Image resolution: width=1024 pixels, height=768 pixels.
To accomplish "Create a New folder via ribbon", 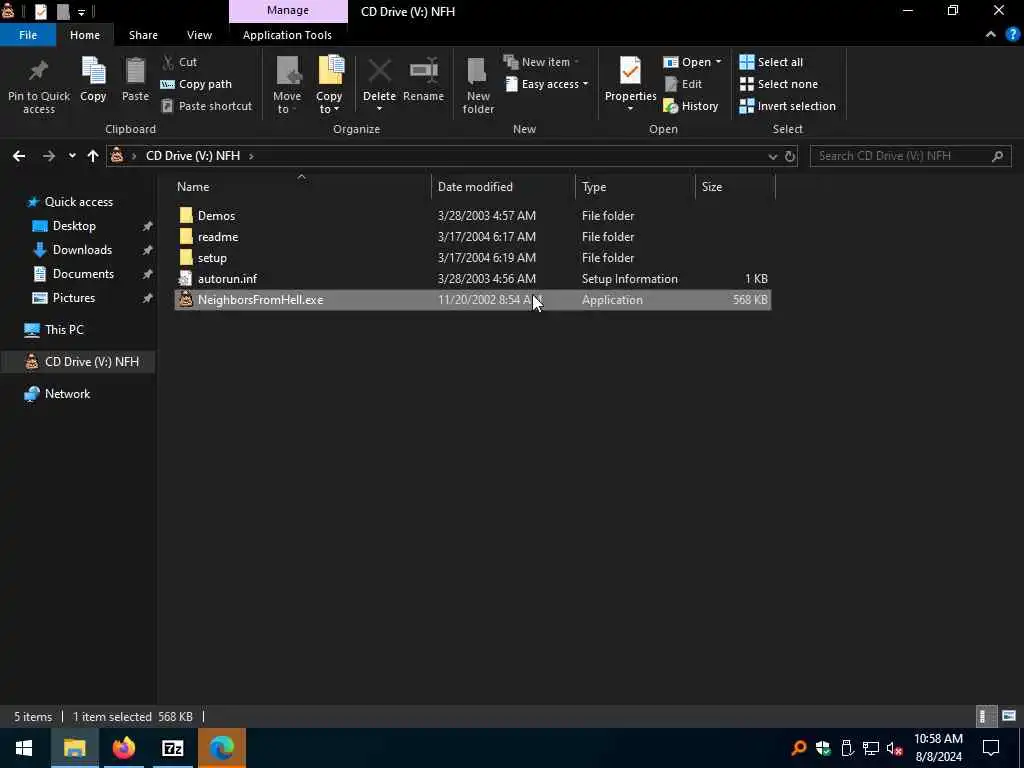I will point(478,86).
